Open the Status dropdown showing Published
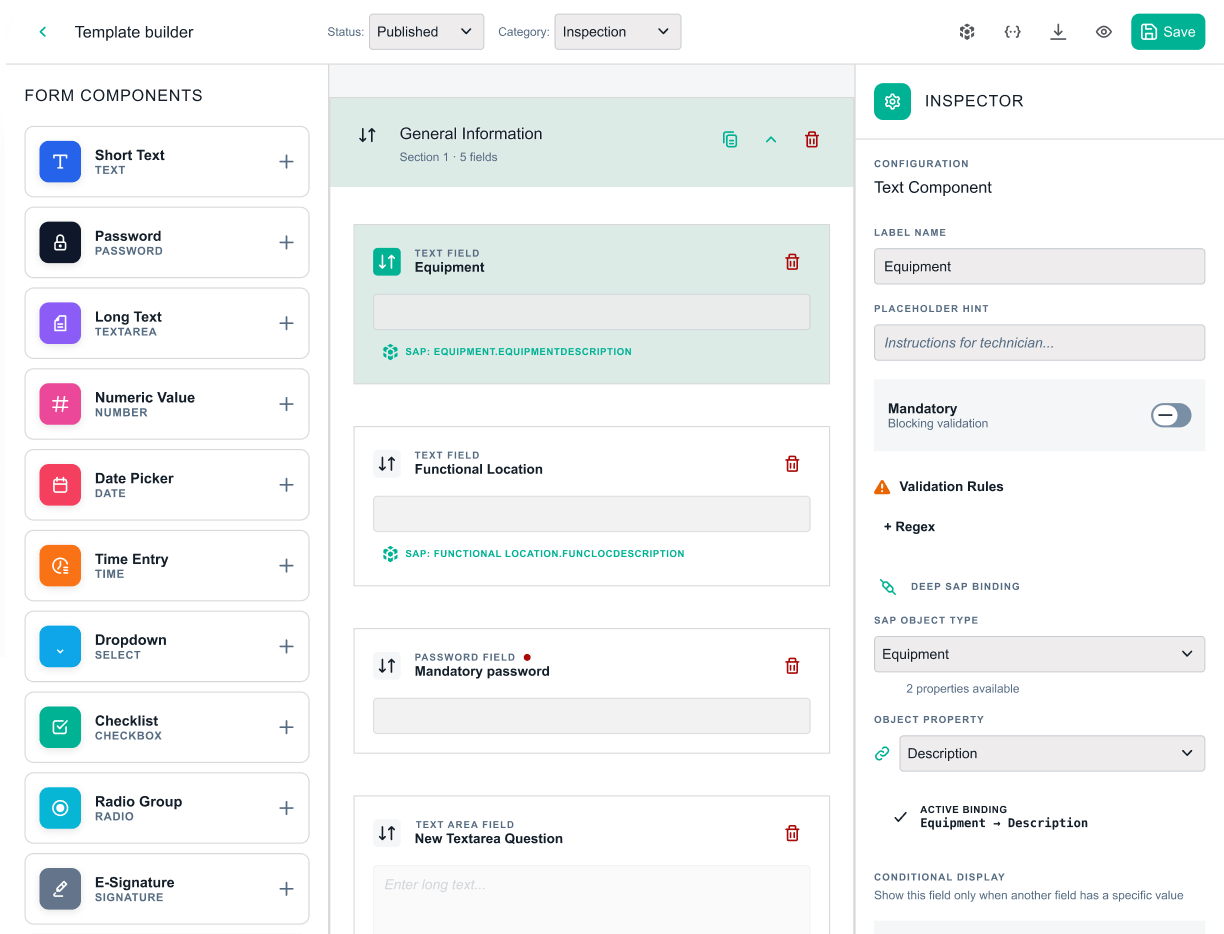The height and width of the screenshot is (934, 1224). click(x=426, y=32)
